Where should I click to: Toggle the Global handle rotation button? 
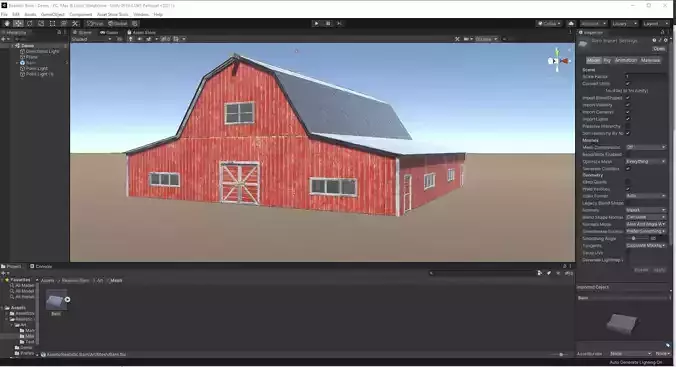tap(118, 23)
